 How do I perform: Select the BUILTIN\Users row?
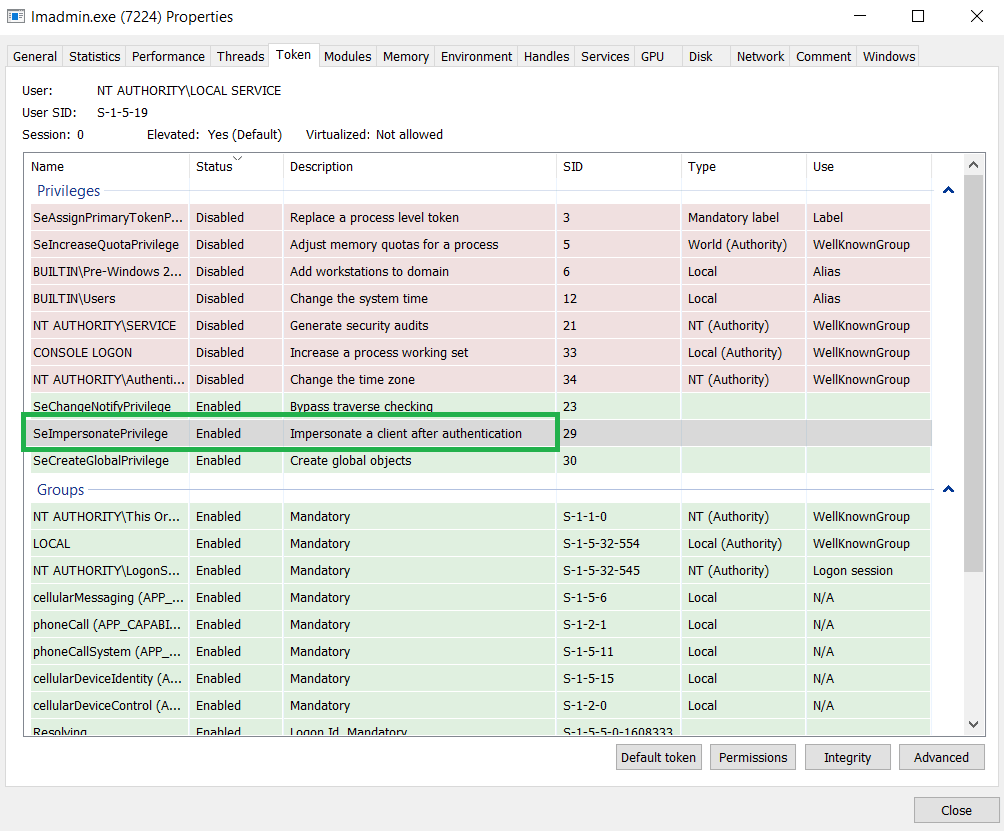tap(481, 298)
